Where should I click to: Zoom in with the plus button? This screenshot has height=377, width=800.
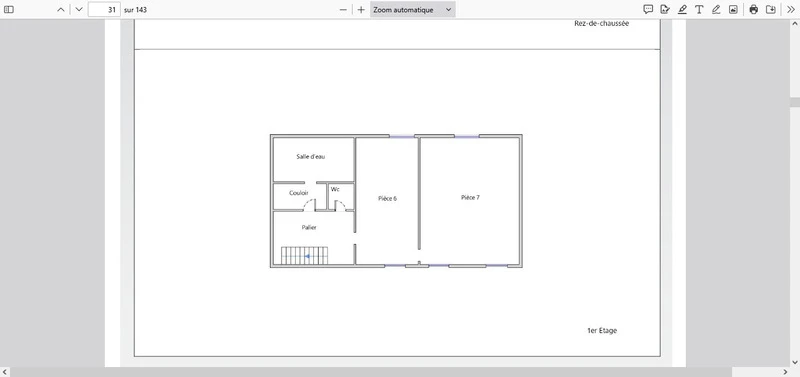(x=361, y=10)
